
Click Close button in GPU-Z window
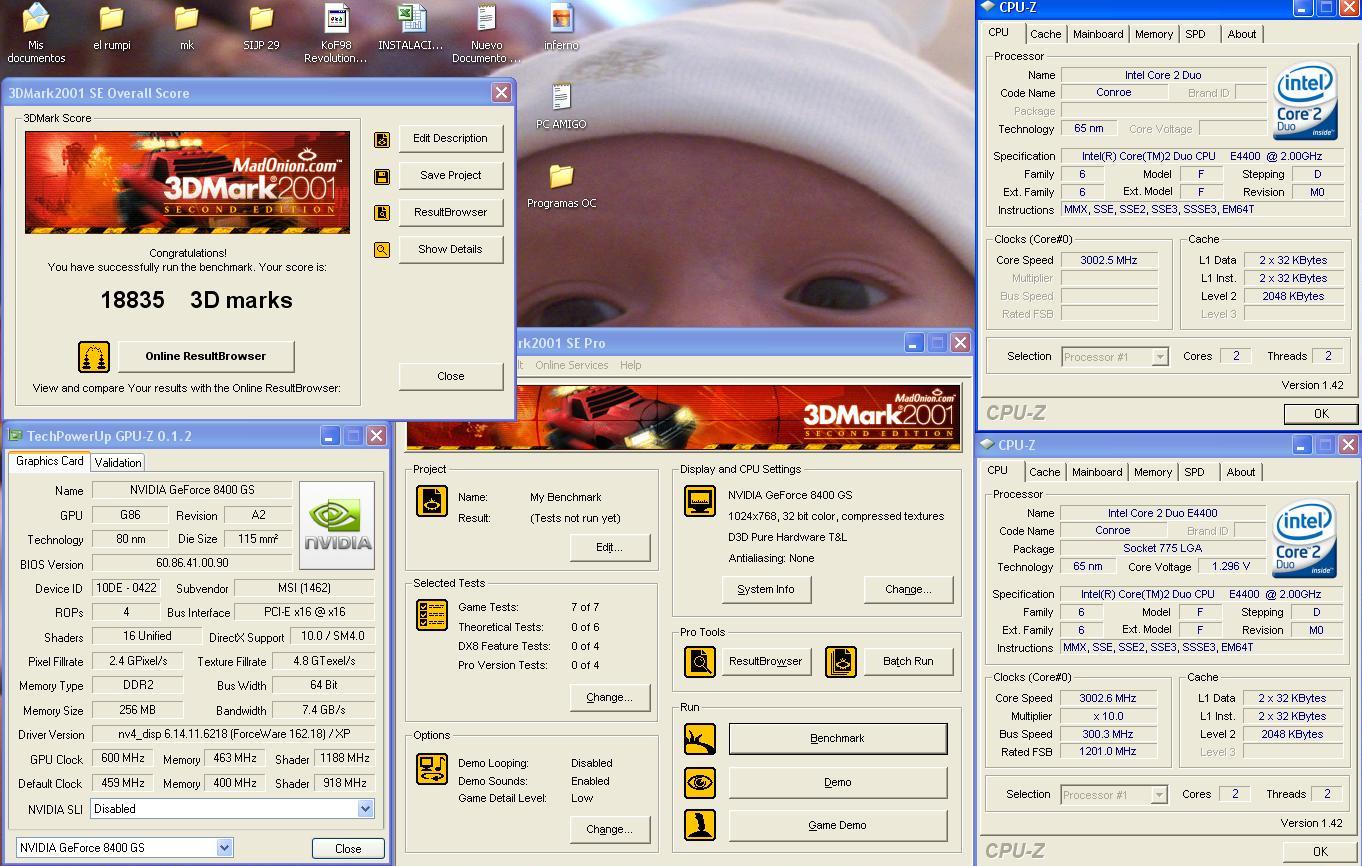pos(348,849)
